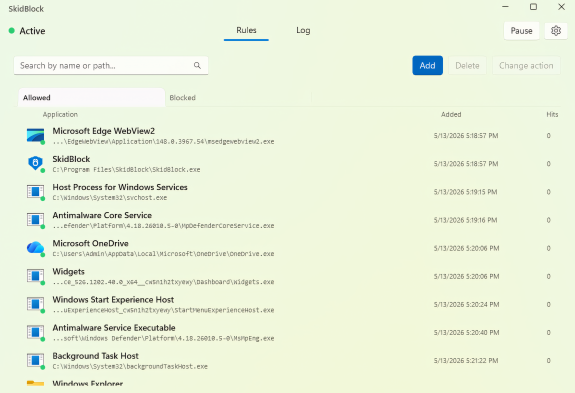This screenshot has height=393, width=575.
Task: Switch to the Log tab
Action: 303,30
